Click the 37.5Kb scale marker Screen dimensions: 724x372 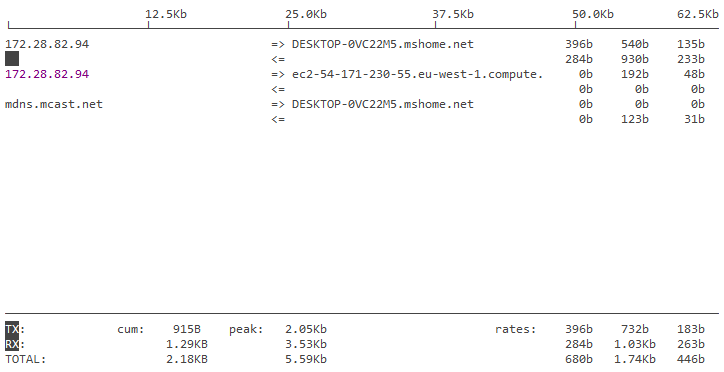tap(453, 14)
